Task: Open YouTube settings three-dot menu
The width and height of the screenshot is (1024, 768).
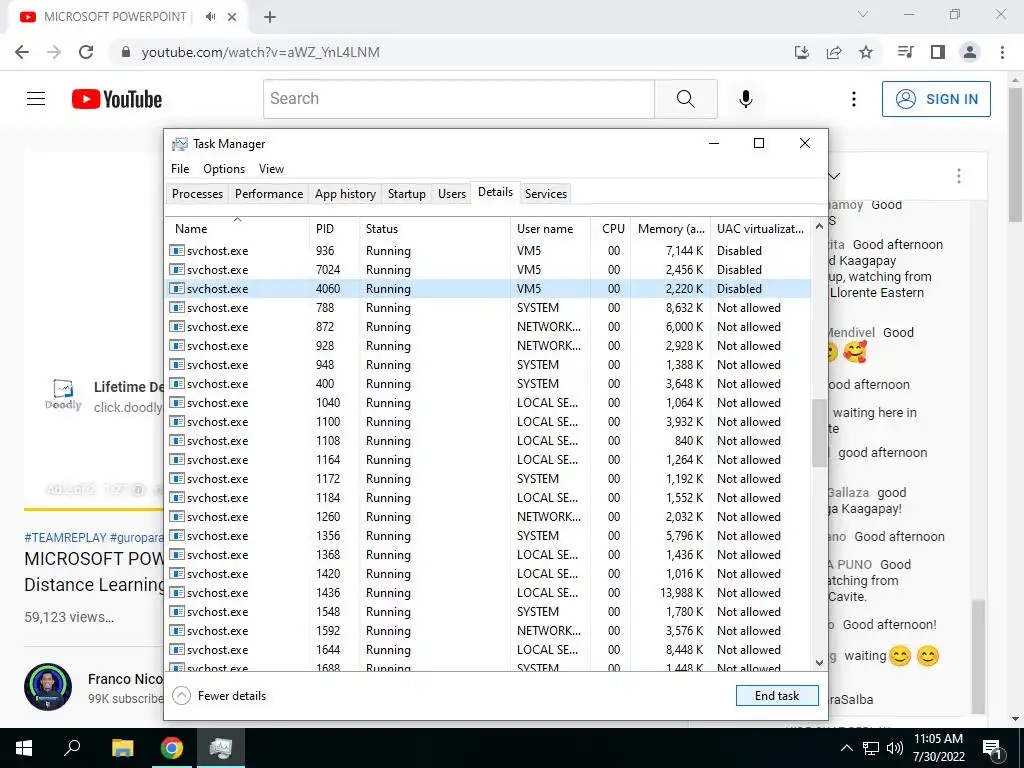Action: [854, 99]
